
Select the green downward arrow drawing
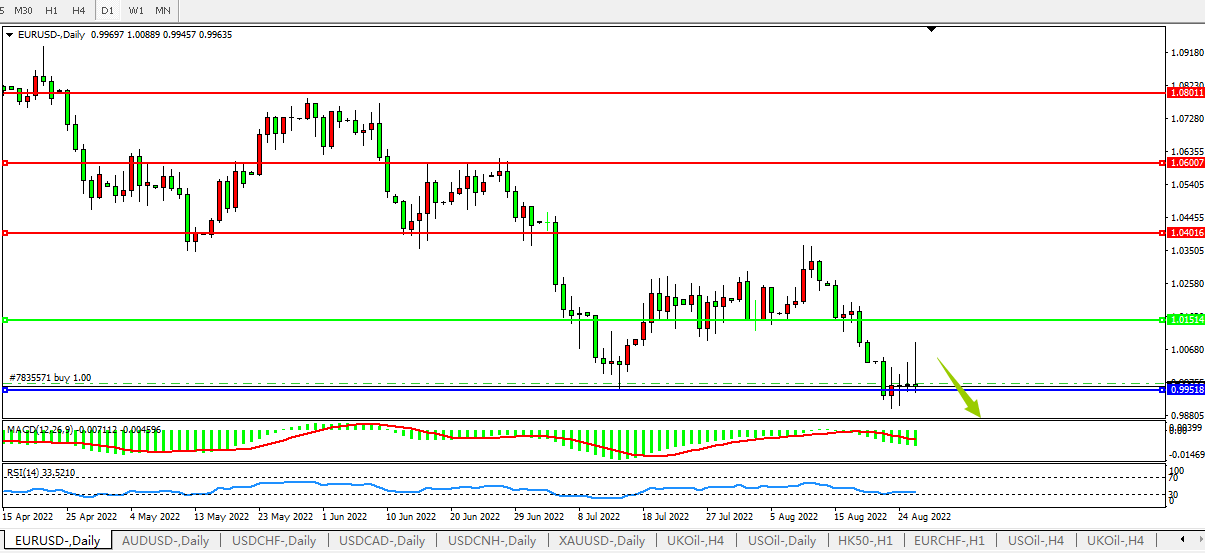(961, 391)
